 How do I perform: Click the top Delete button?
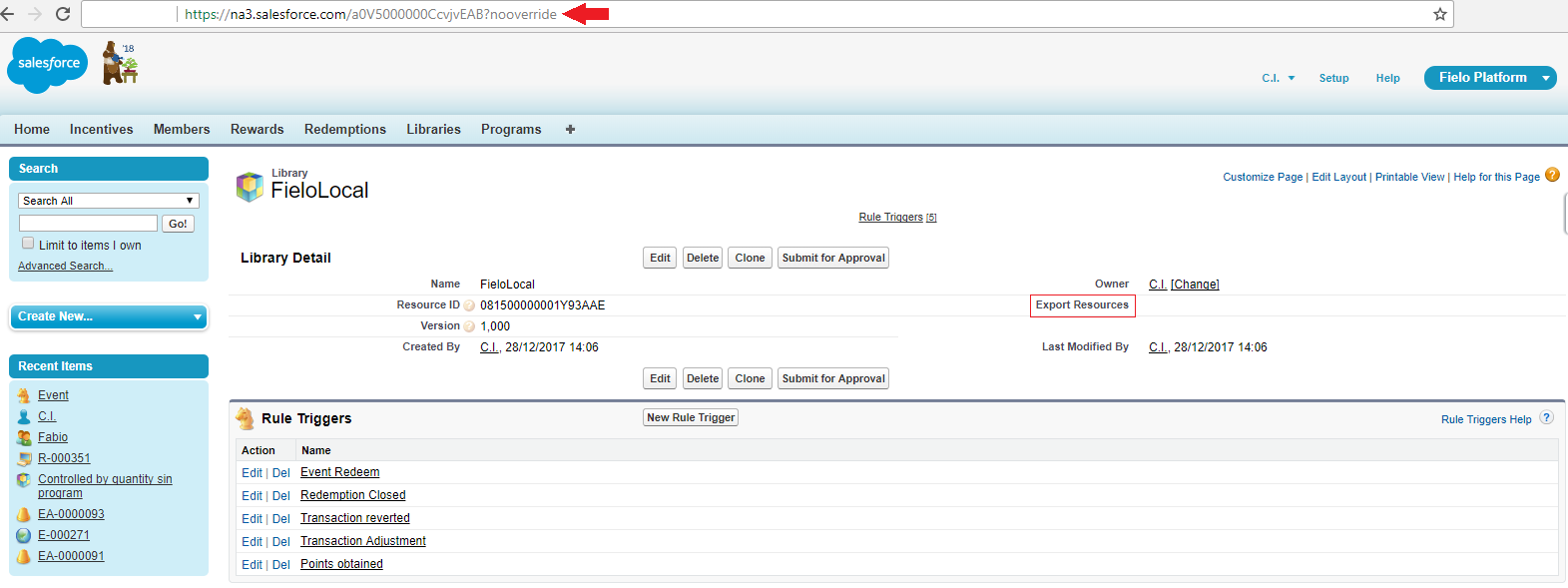point(703,258)
